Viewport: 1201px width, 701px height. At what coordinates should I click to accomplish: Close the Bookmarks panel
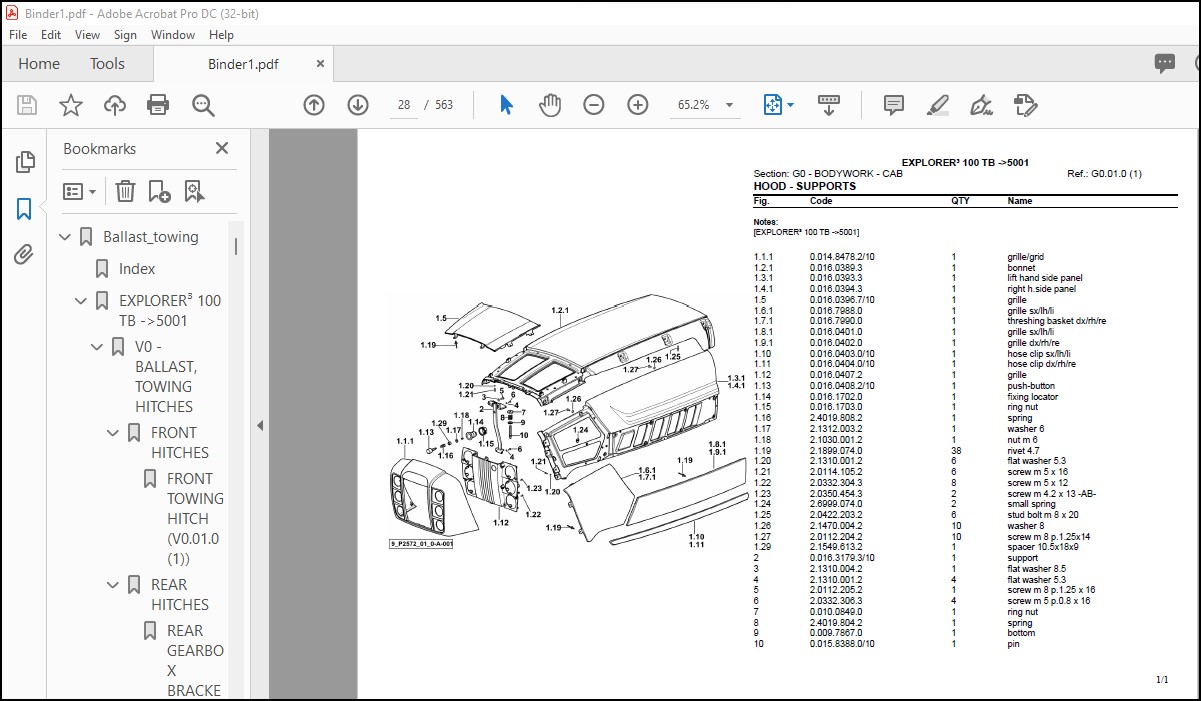pyautogui.click(x=222, y=148)
